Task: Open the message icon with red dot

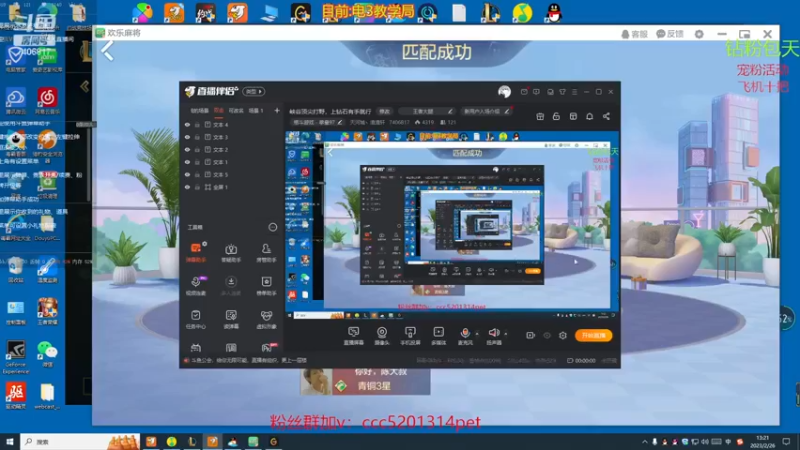Action: [x=524, y=92]
